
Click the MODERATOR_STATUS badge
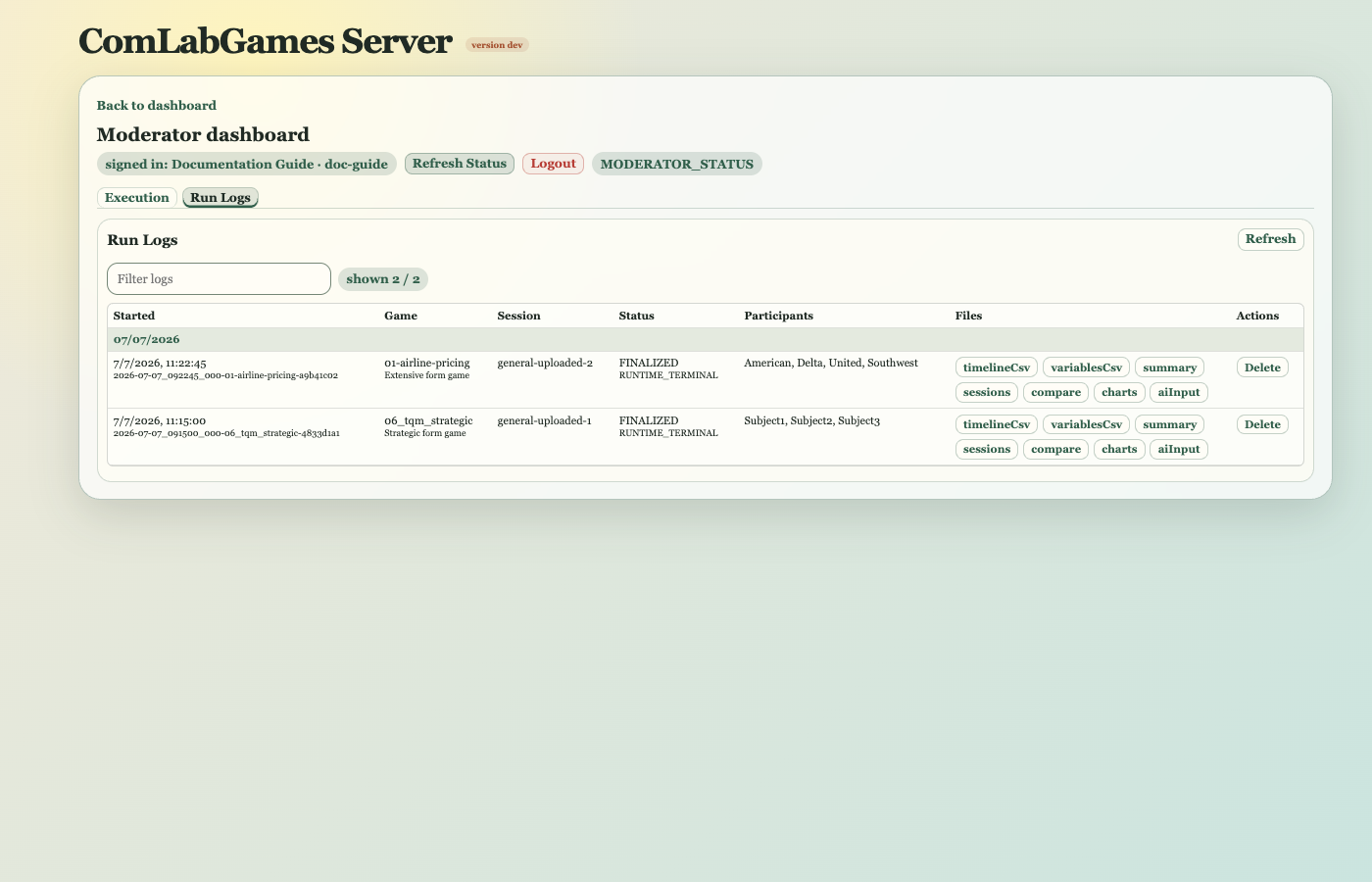[677, 164]
